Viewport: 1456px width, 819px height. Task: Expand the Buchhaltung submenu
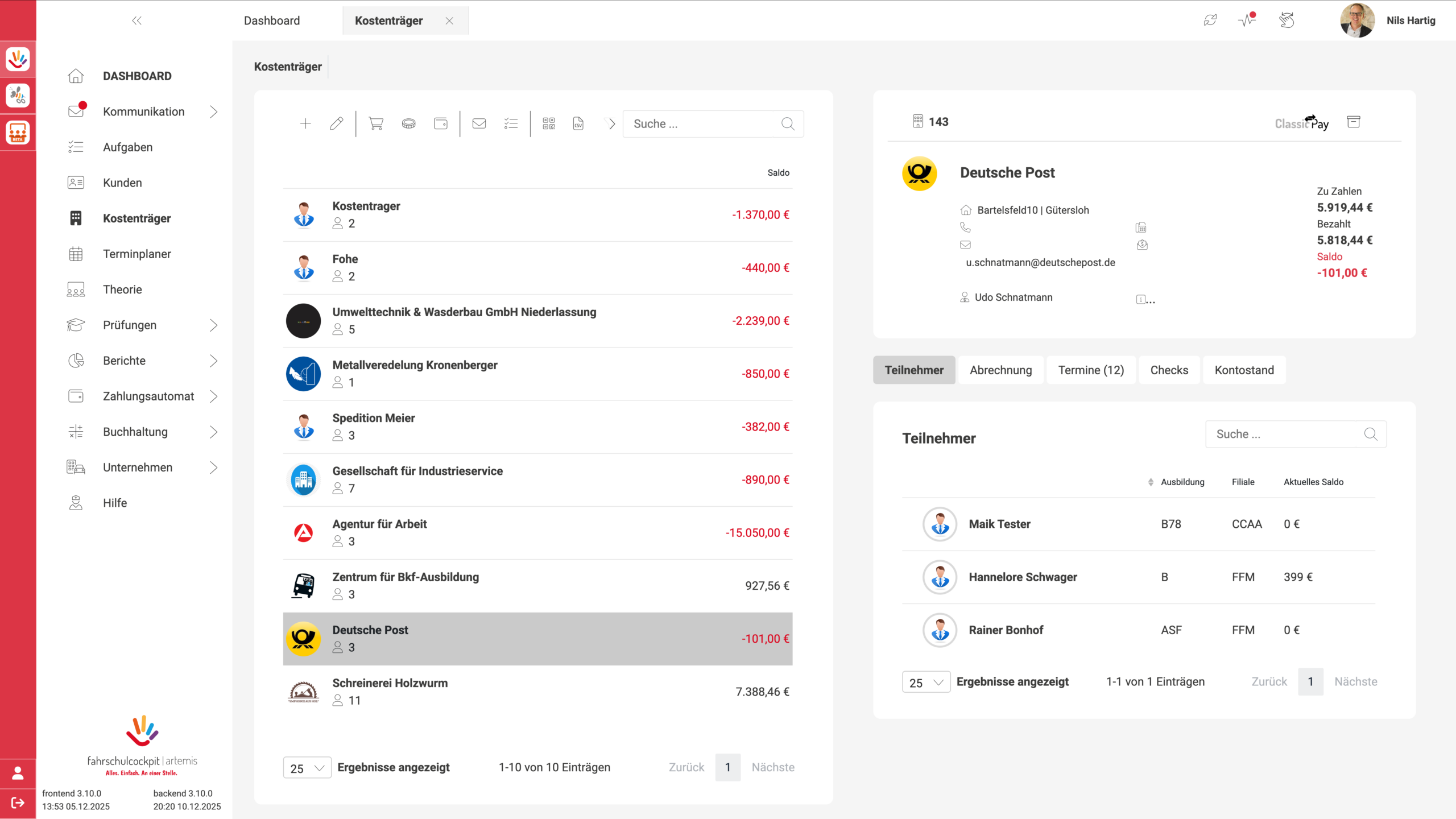point(213,432)
